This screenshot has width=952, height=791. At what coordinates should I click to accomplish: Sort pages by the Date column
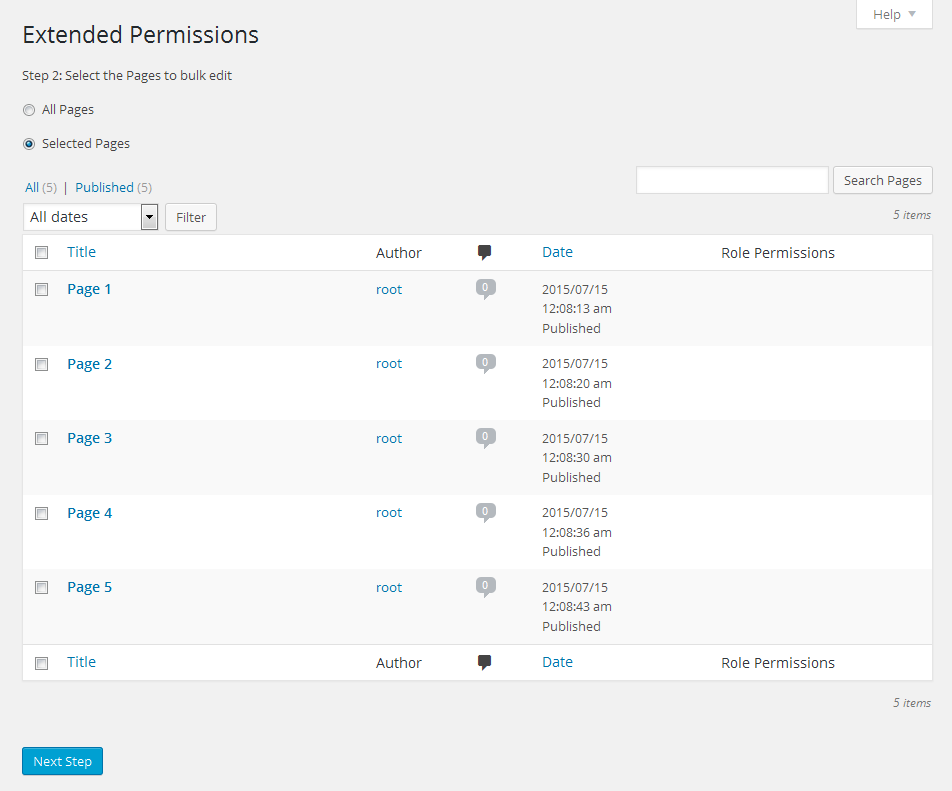pos(557,252)
